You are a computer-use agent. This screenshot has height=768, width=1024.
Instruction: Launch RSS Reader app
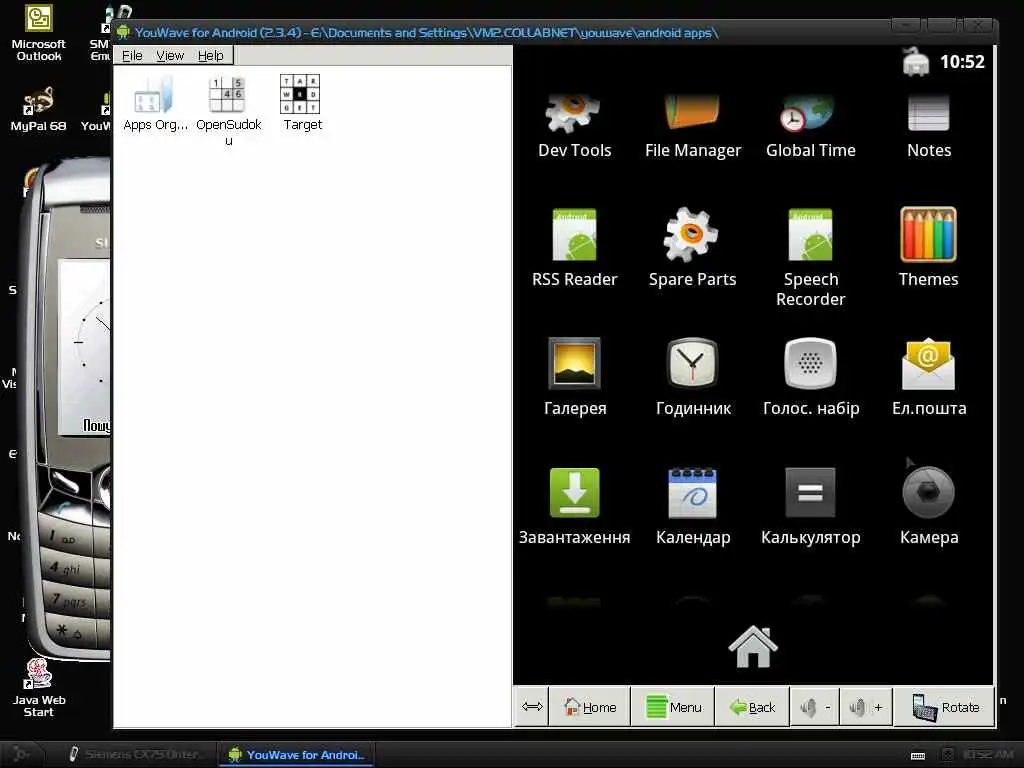[x=574, y=248]
